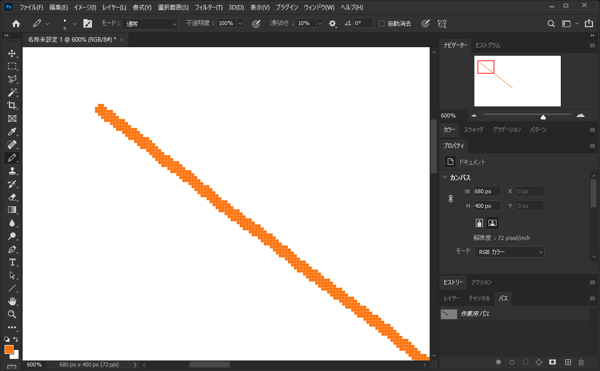
Task: Open the Navigator panel menu
Action: pos(592,45)
